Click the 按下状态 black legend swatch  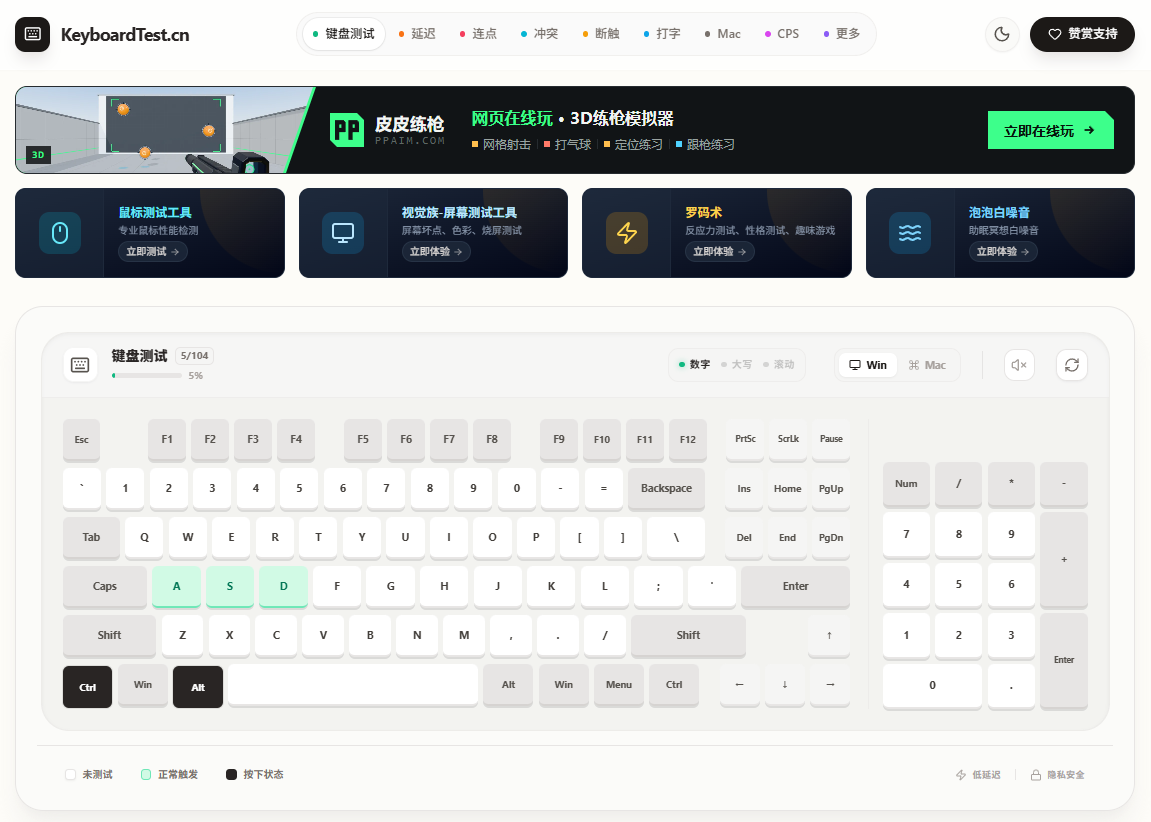click(231, 775)
